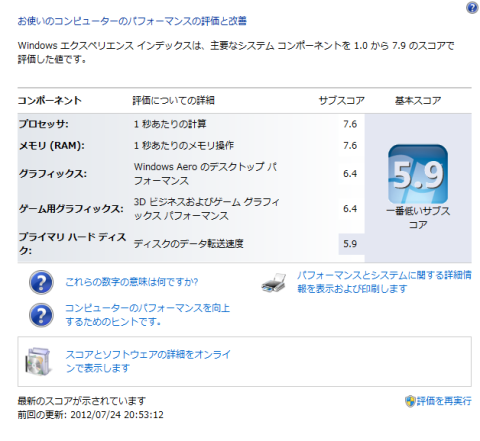Click the text 1 秒あたりのメモリ操作
The image size is (480, 441).
184,146
